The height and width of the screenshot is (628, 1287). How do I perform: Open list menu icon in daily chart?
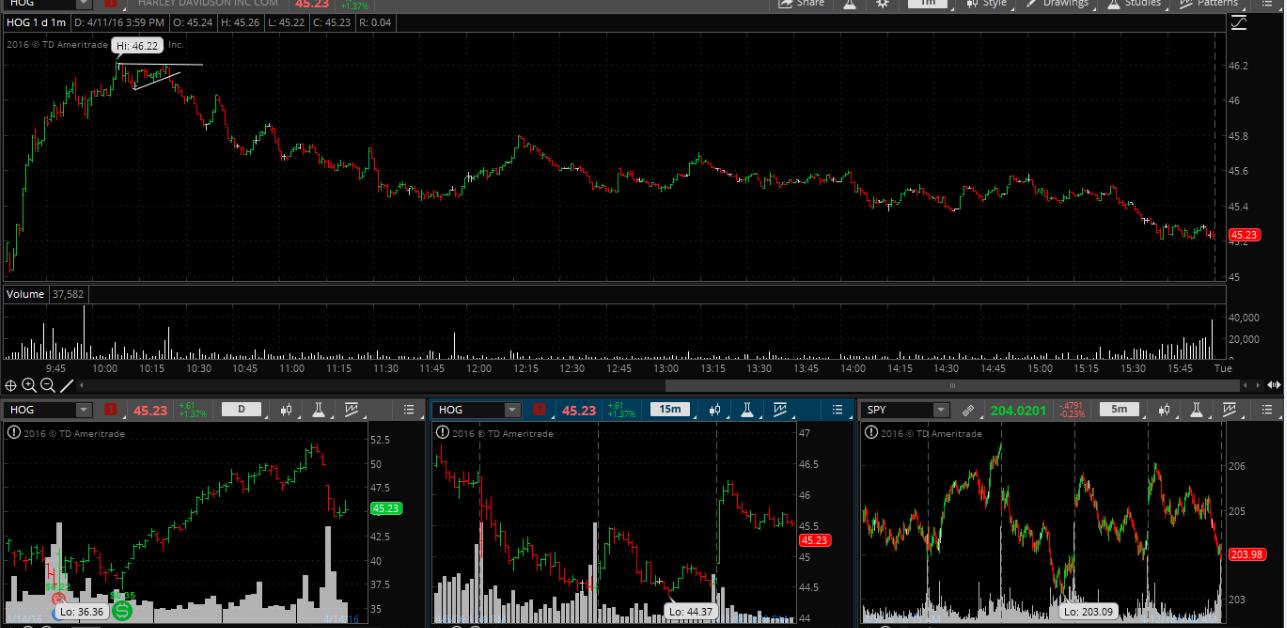[409, 410]
